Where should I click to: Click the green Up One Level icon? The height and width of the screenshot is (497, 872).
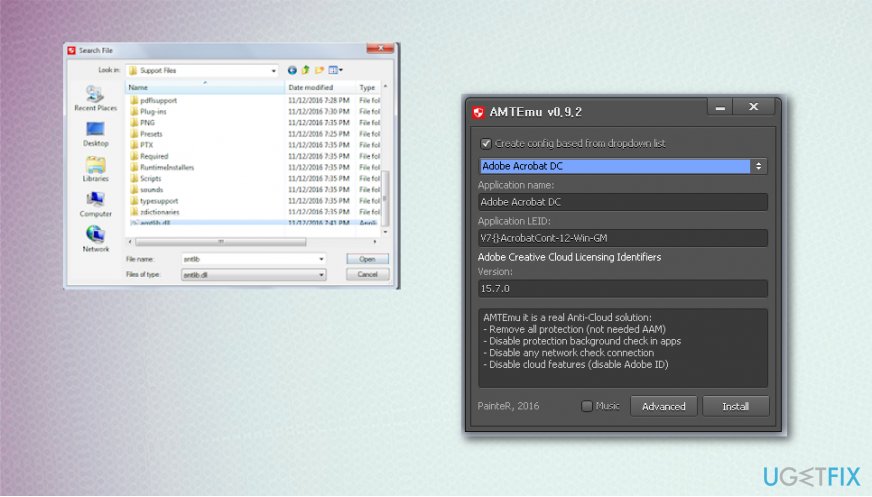(305, 70)
